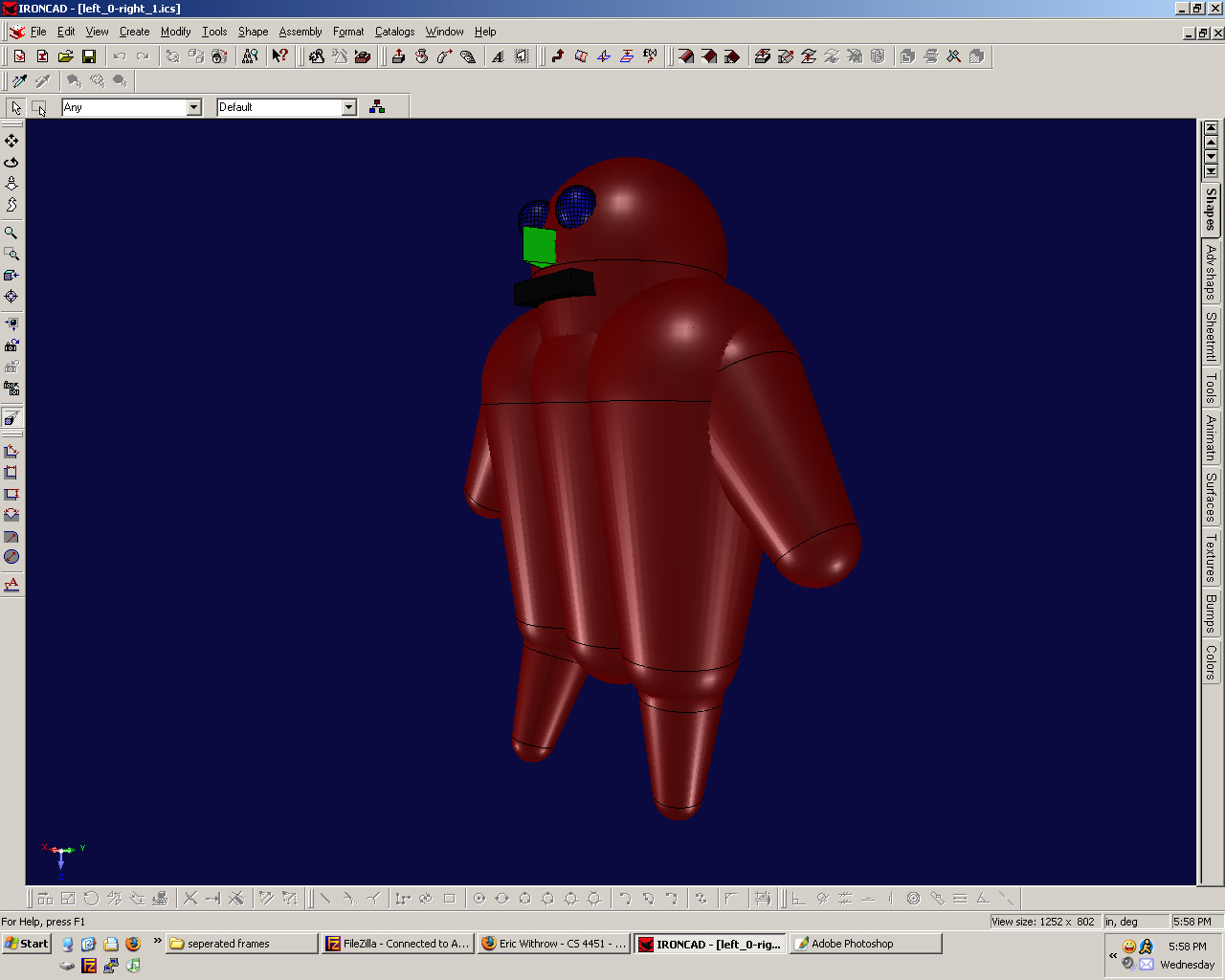The image size is (1225, 980).
Task: Open the Colors catalog tab
Action: [1211, 661]
